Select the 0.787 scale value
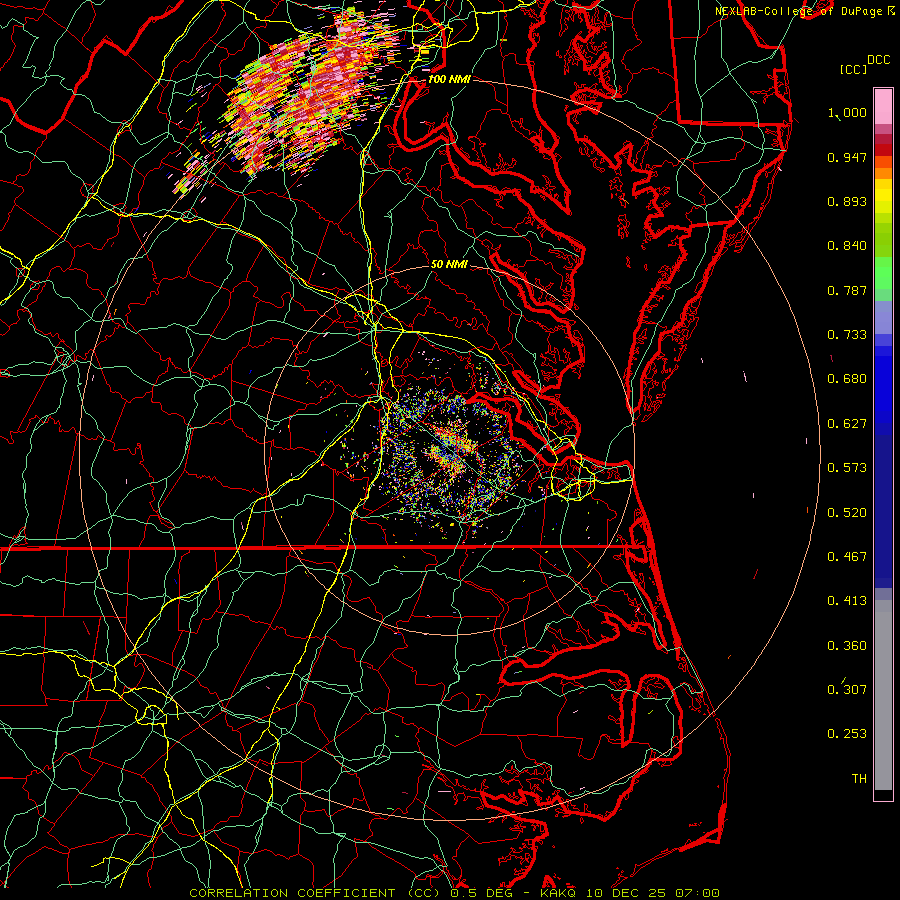This screenshot has width=900, height=900. 847,290
